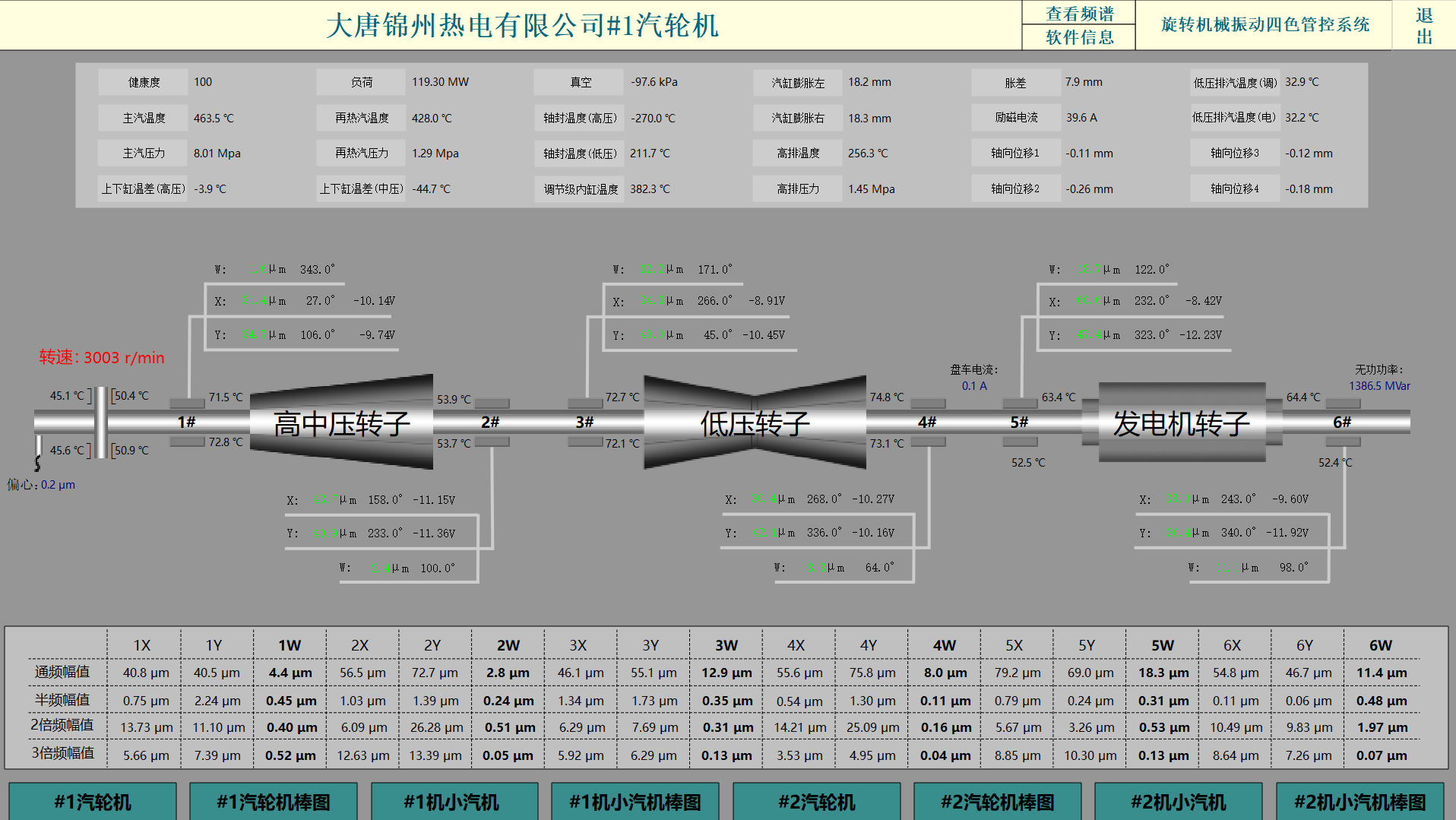This screenshot has height=820, width=1456.
Task: Show the #2机小汽机棒图 bar chart tab
Action: [x=1359, y=802]
